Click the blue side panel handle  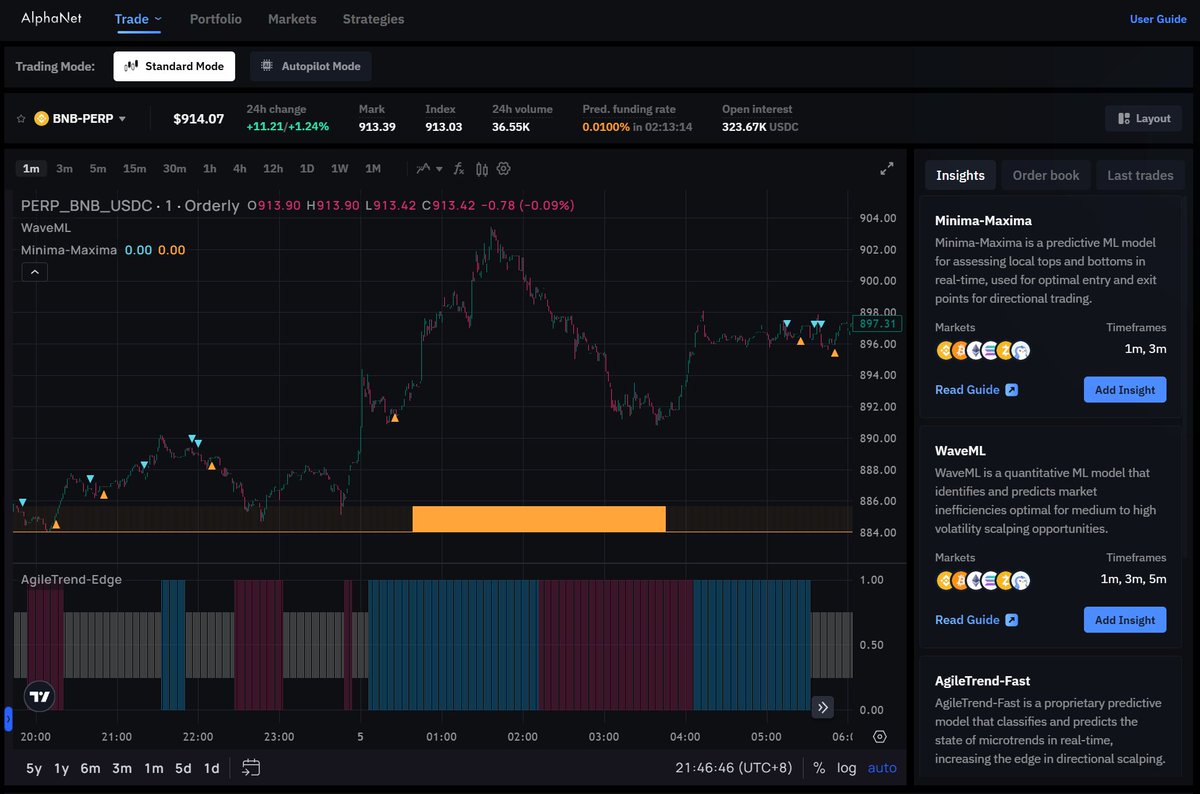pos(8,719)
